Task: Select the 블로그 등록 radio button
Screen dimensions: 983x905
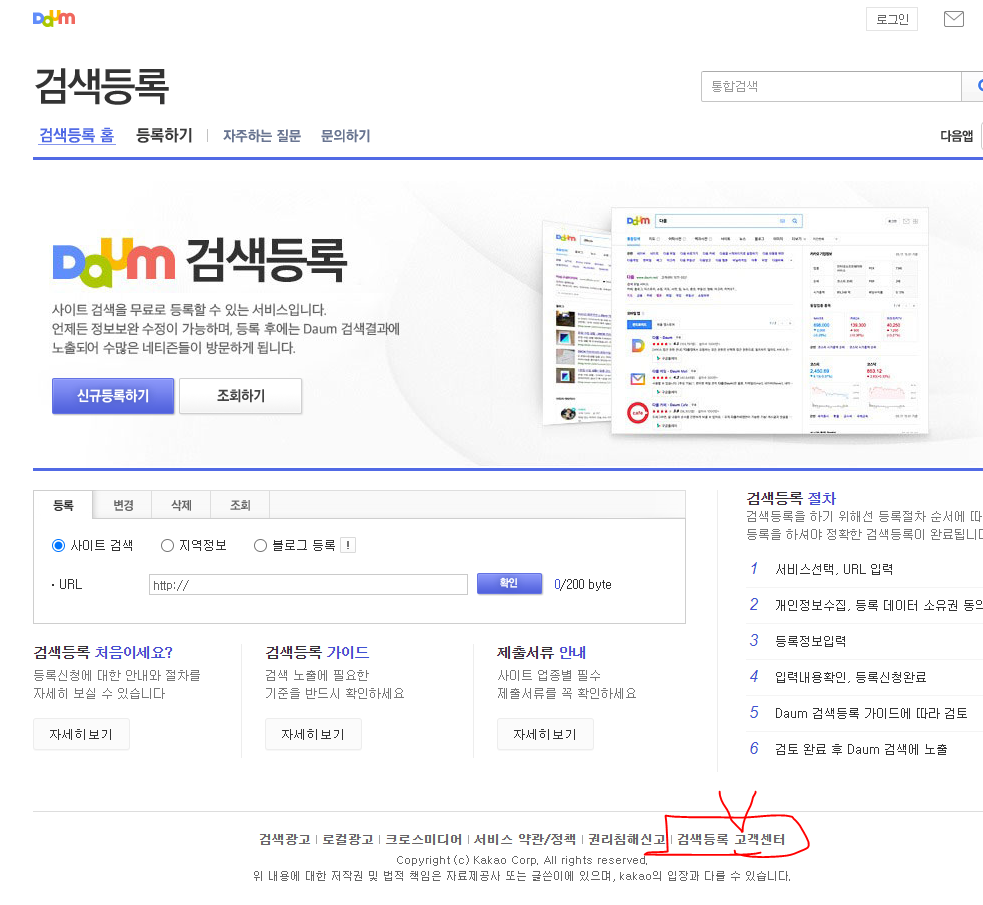Action: 260,545
